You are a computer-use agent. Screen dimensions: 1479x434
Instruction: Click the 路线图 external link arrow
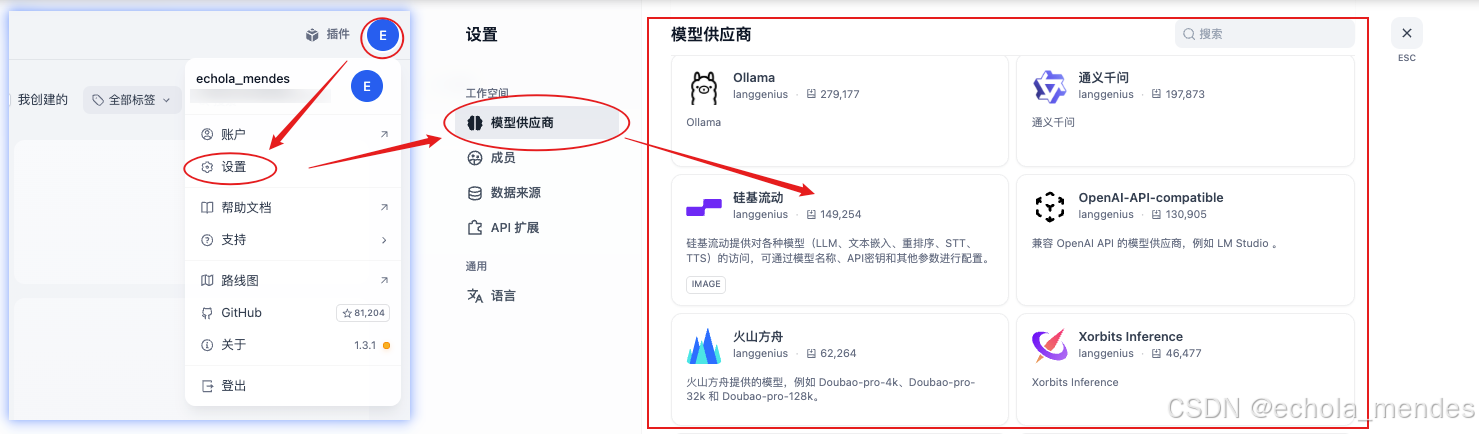click(384, 281)
